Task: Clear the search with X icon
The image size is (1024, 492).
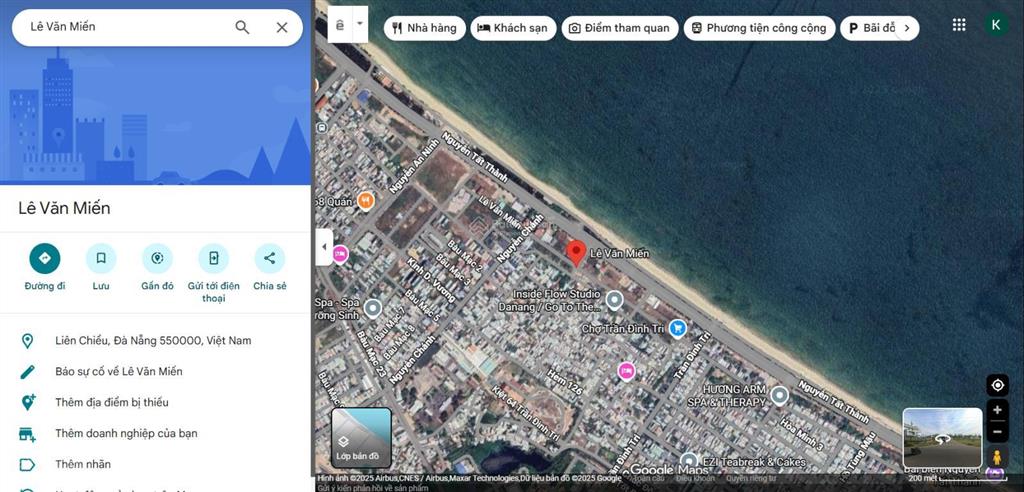Action: pyautogui.click(x=282, y=27)
